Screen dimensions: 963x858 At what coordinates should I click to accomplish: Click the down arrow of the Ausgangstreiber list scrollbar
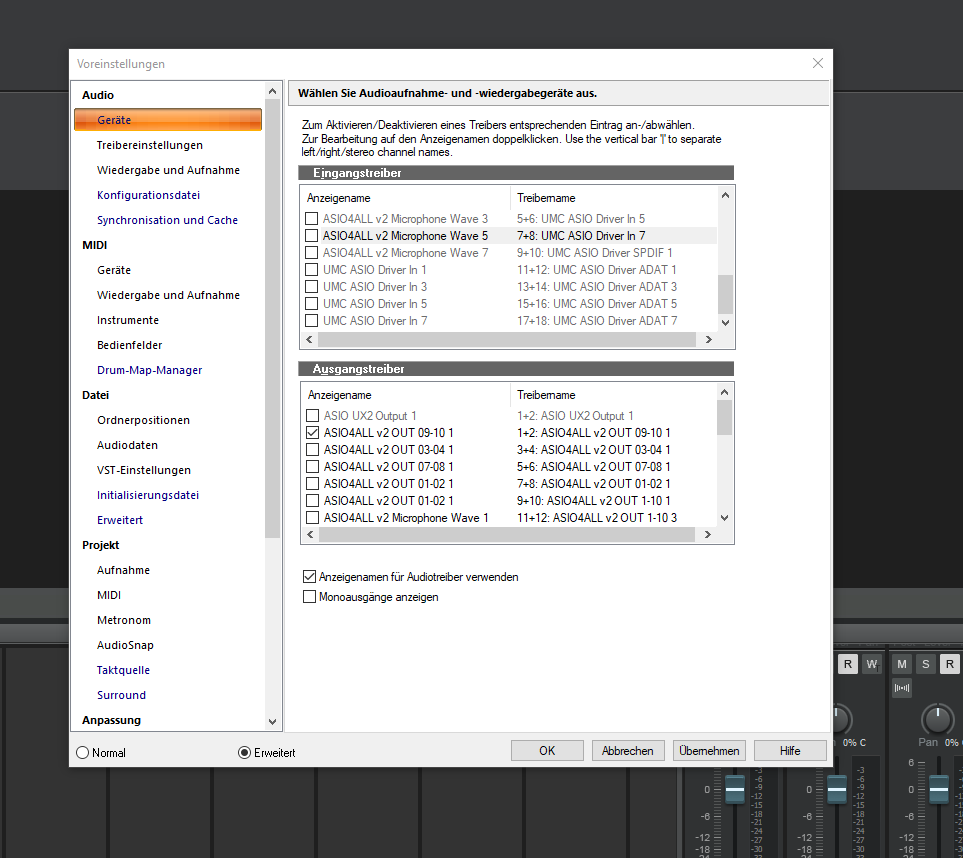pos(725,518)
